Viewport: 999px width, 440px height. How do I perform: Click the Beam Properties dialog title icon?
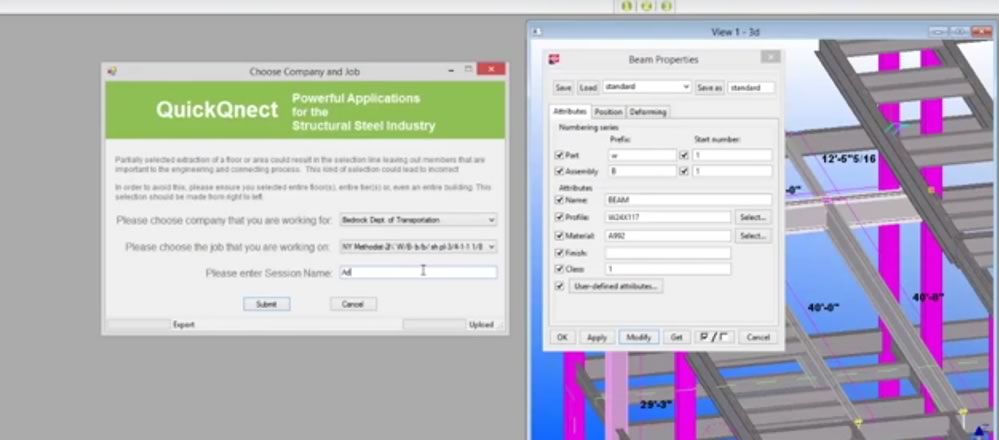point(554,59)
